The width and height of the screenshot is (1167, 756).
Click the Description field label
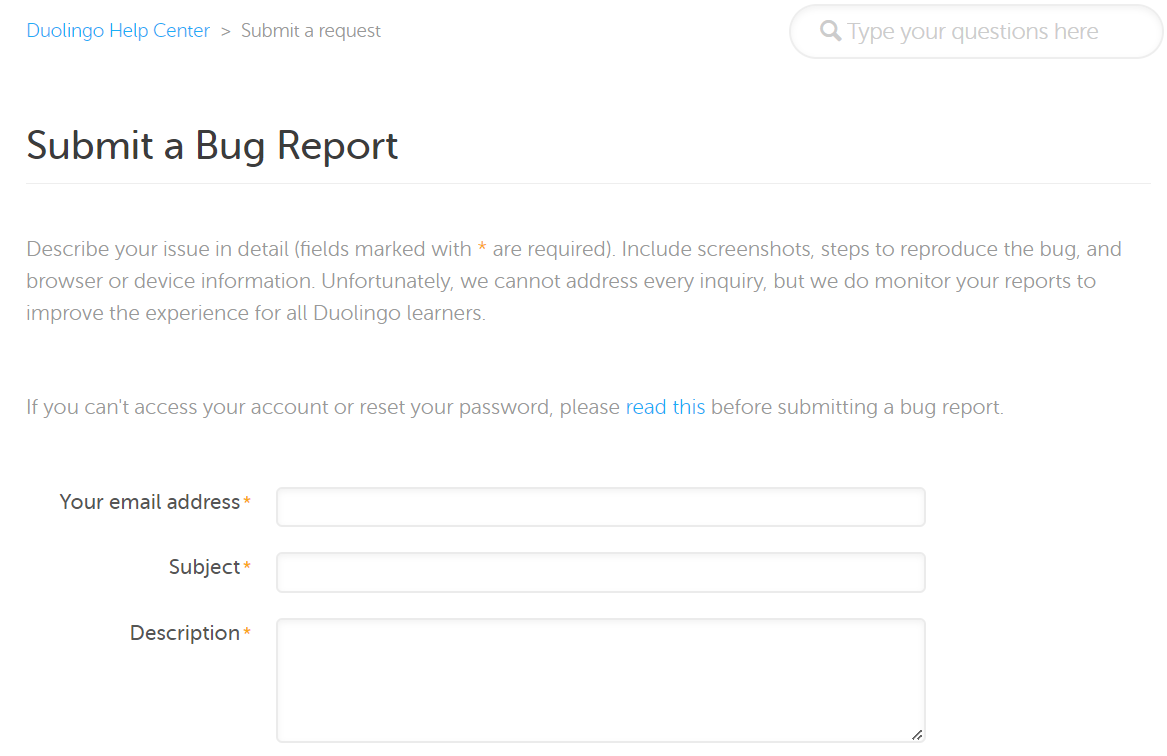pyautogui.click(x=185, y=633)
